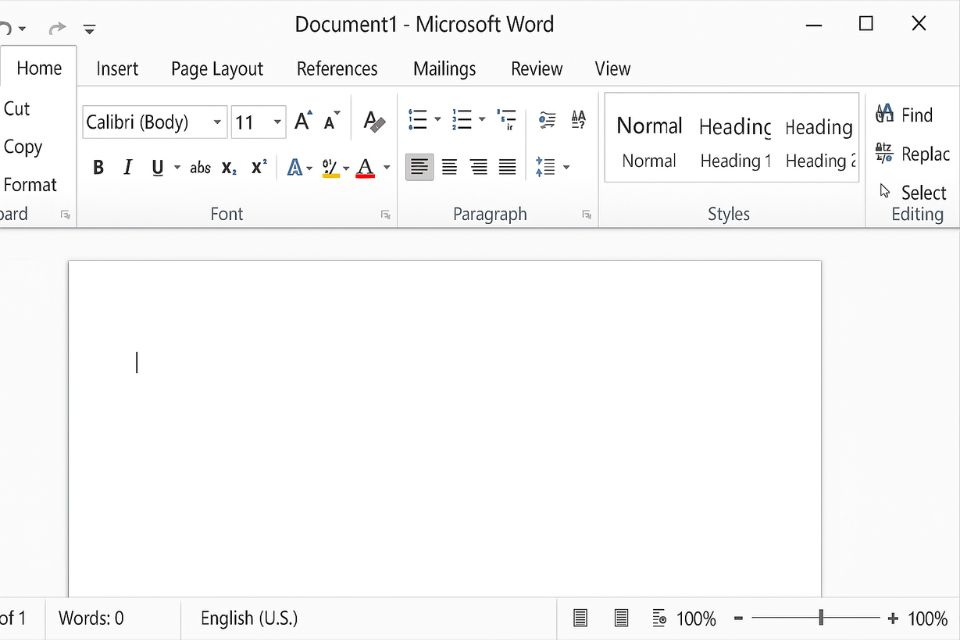Viewport: 960px width, 640px height.
Task: Toggle Italic formatting
Action: tap(127, 168)
